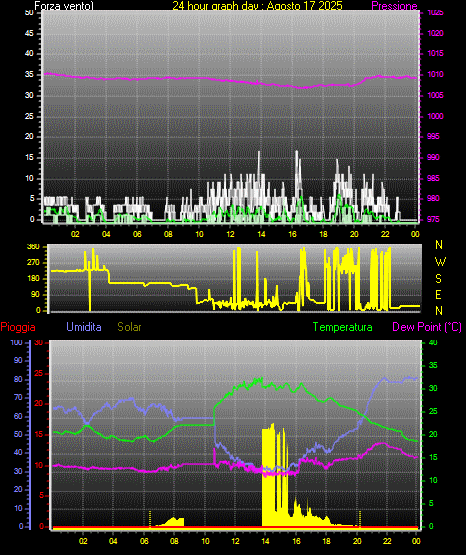Click the Temperatura legend label
This screenshot has width=466, height=555.
(343, 327)
